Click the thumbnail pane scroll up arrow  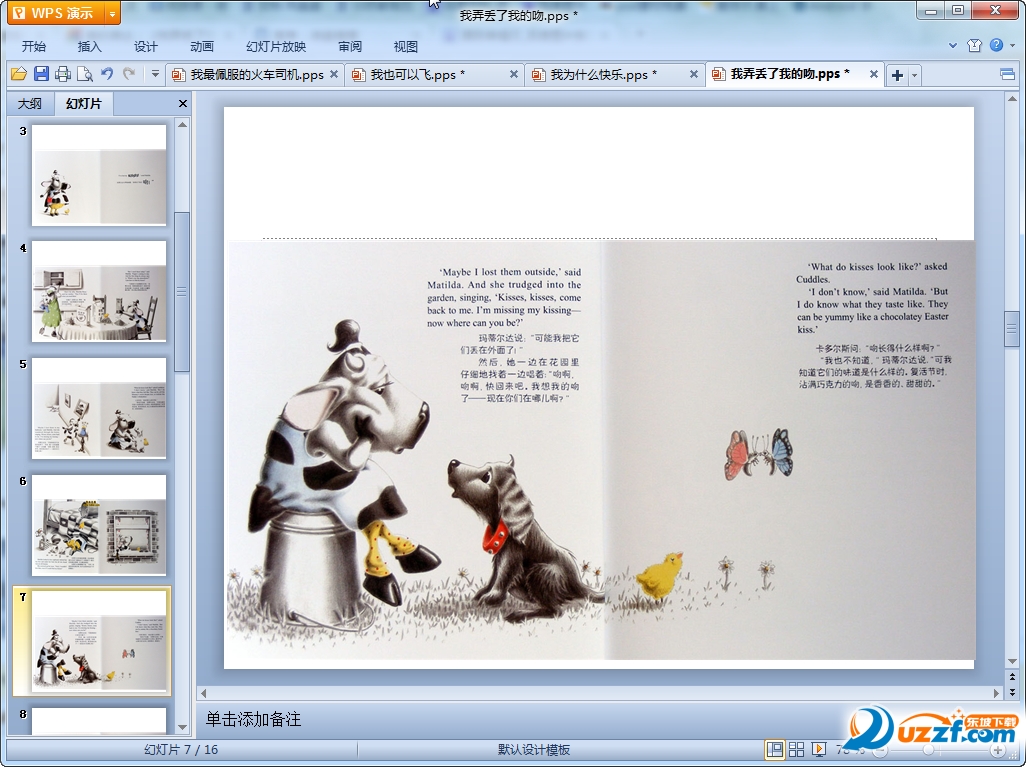tap(183, 124)
